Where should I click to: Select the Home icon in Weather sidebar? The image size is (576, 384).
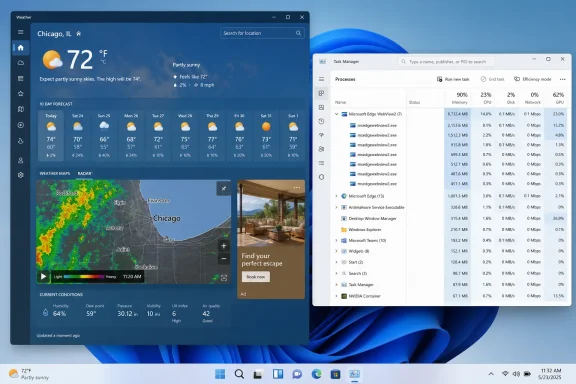pos(21,48)
